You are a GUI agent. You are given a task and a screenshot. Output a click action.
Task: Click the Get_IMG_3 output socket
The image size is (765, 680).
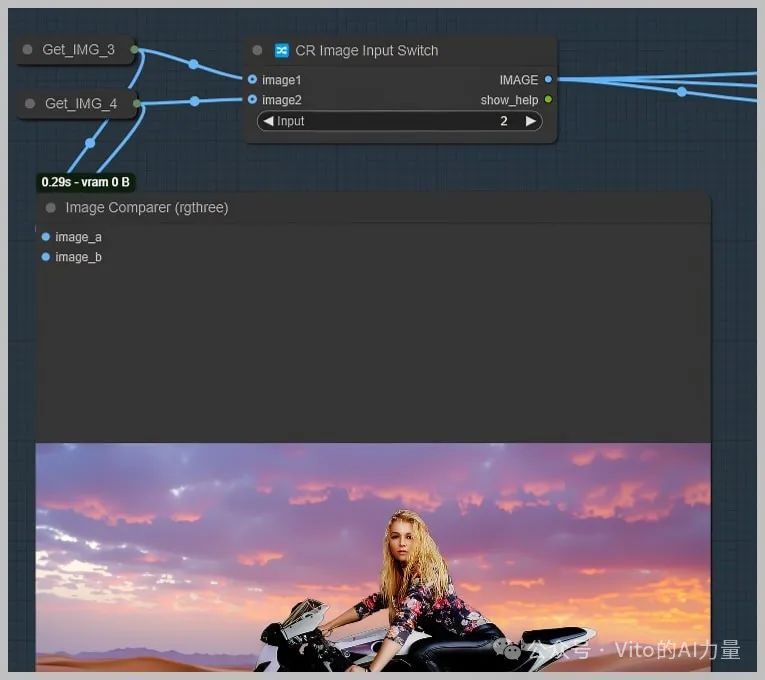(x=134, y=49)
